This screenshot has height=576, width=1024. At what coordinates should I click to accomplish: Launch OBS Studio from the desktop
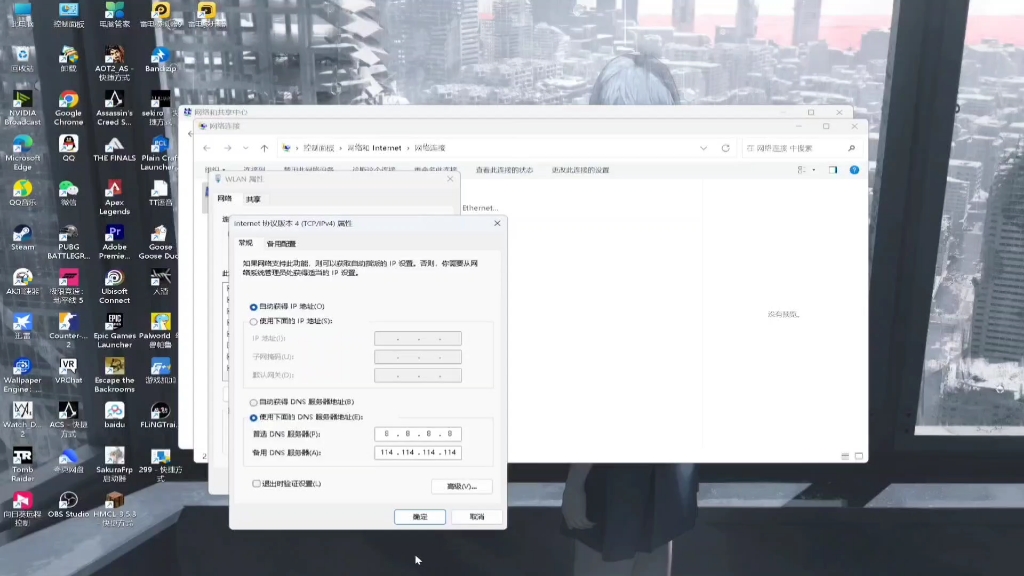pyautogui.click(x=68, y=505)
